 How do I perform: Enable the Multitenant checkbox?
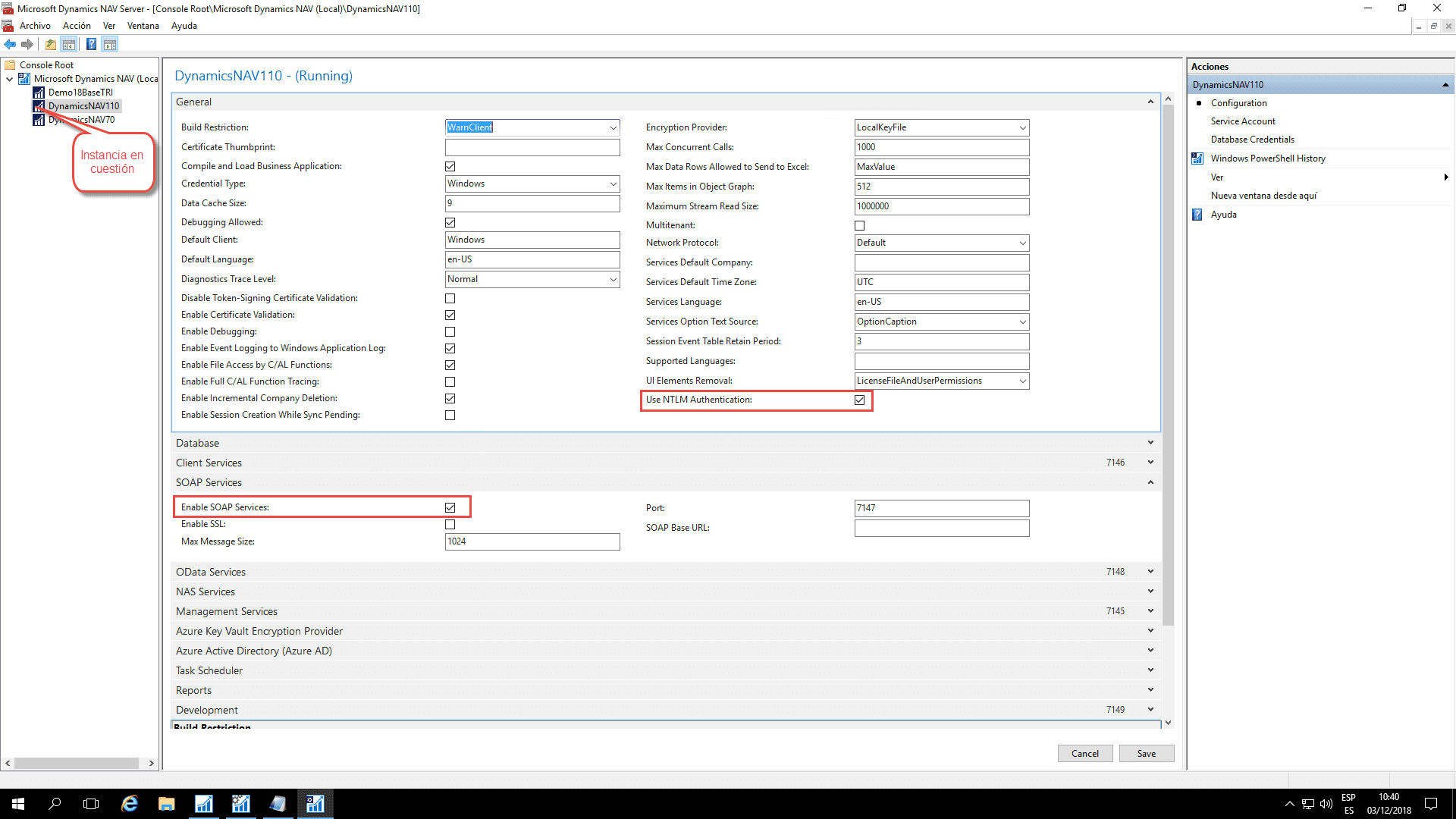click(x=860, y=225)
